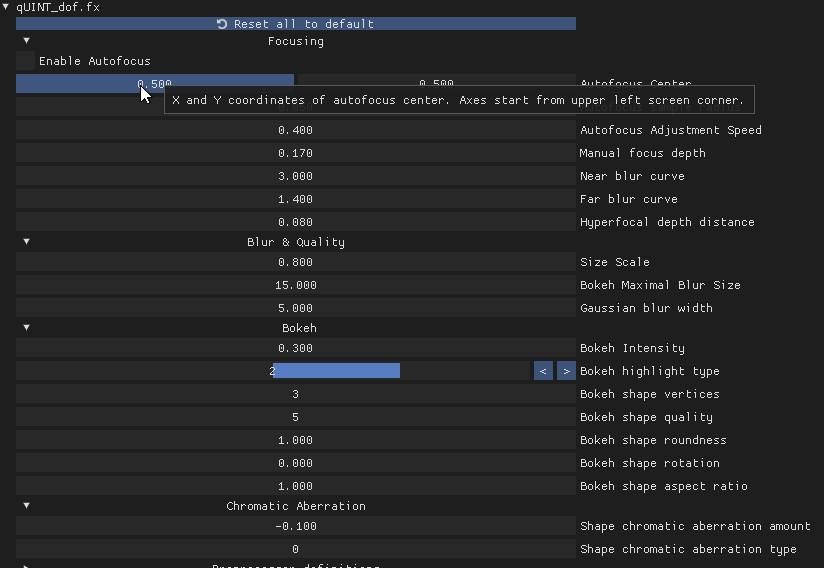Click the Bokeh shape roundness field
The width and height of the screenshot is (824, 568).
click(x=295, y=440)
